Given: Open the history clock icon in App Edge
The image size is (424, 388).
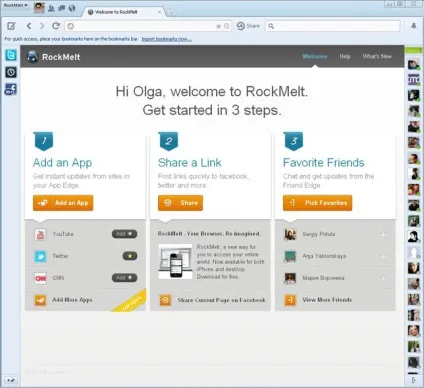Looking at the screenshot, I should click(x=11, y=72).
